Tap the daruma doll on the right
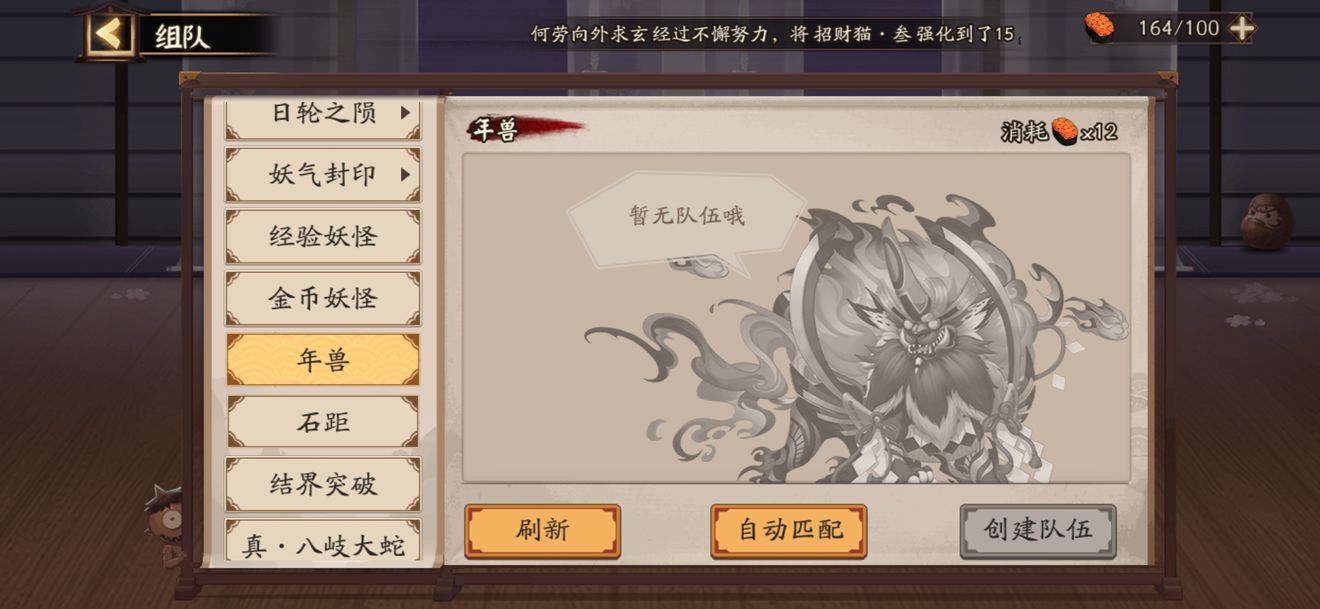1320x609 pixels. (1266, 221)
